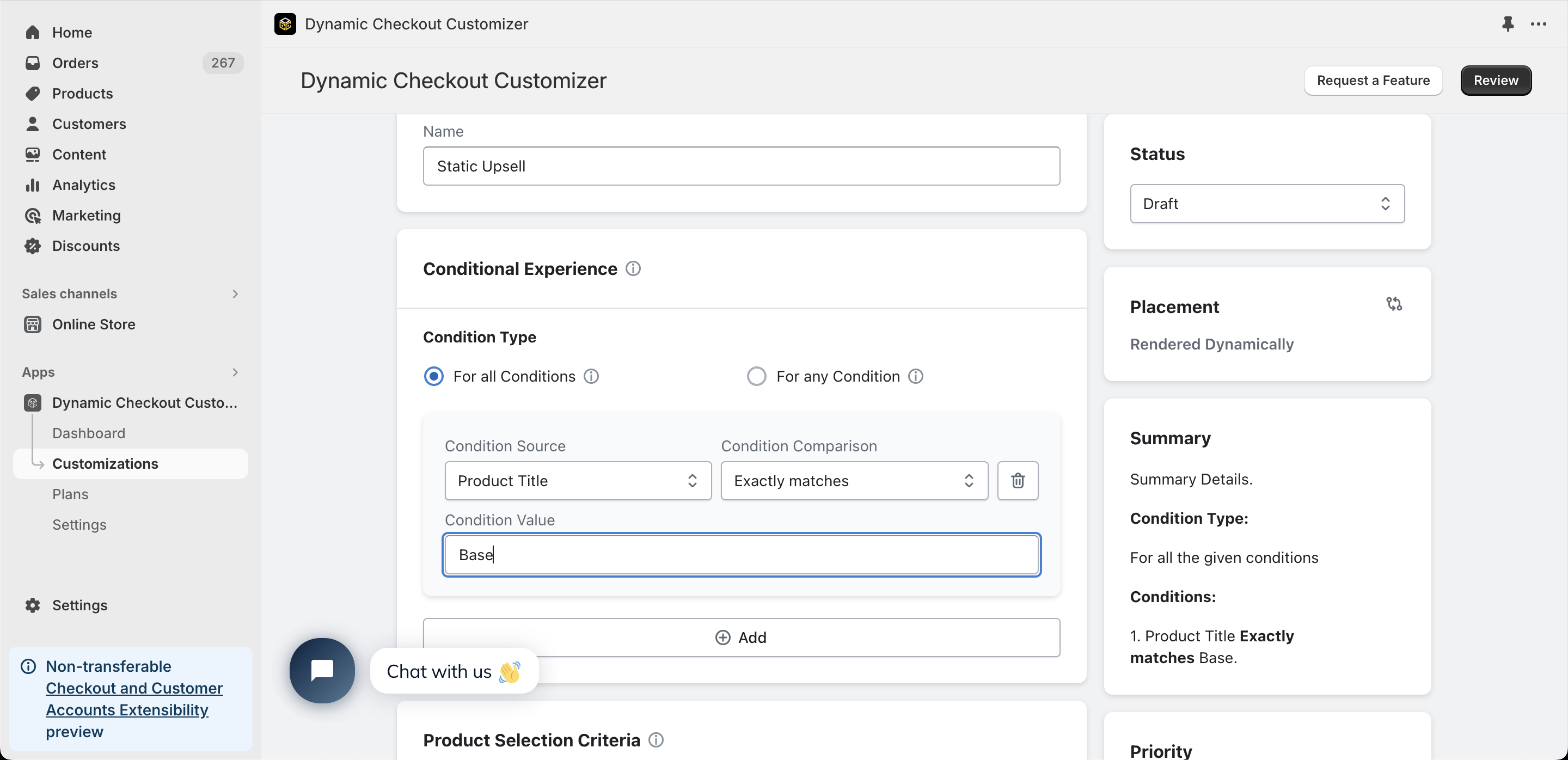Open the Exactly matches comparison dropdown
Screen dimensions: 1568x760
pyautogui.click(x=854, y=481)
